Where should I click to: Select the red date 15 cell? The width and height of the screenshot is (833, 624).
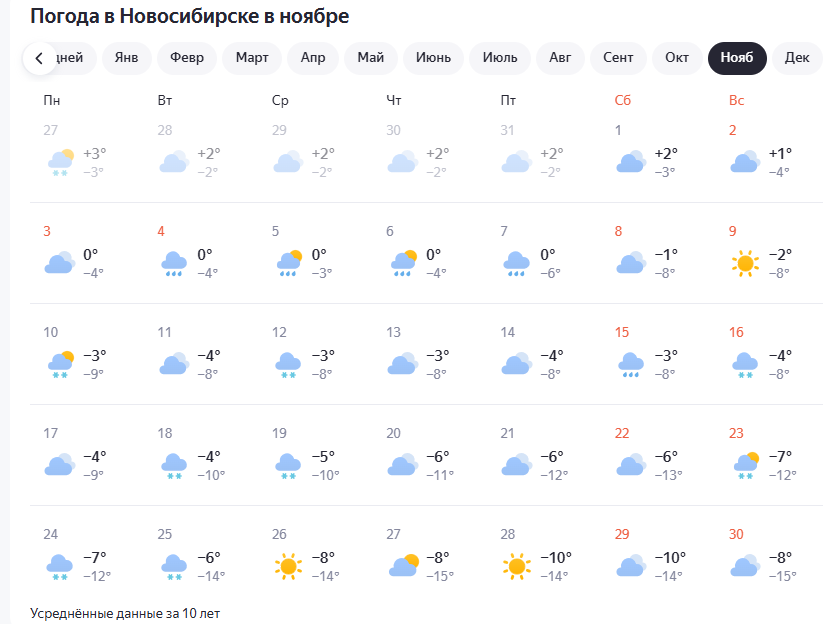tap(618, 331)
